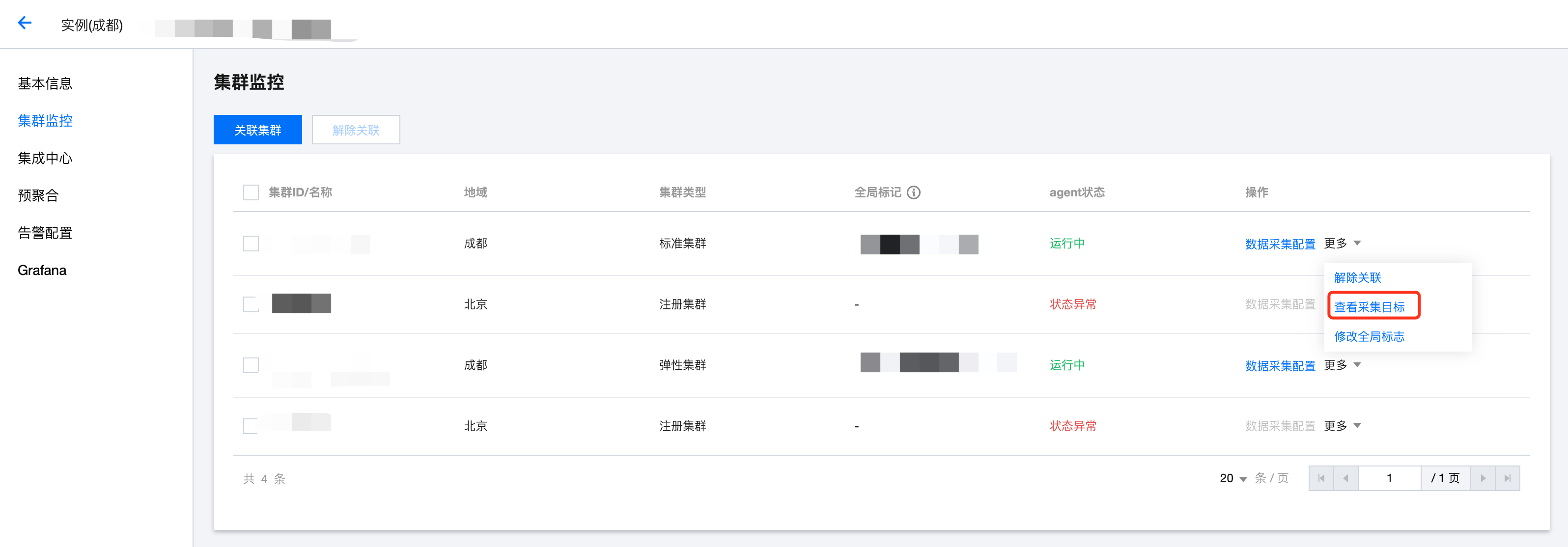This screenshot has width=1568, height=547.
Task: Check the 标准集群 row checkbox
Action: (x=251, y=244)
